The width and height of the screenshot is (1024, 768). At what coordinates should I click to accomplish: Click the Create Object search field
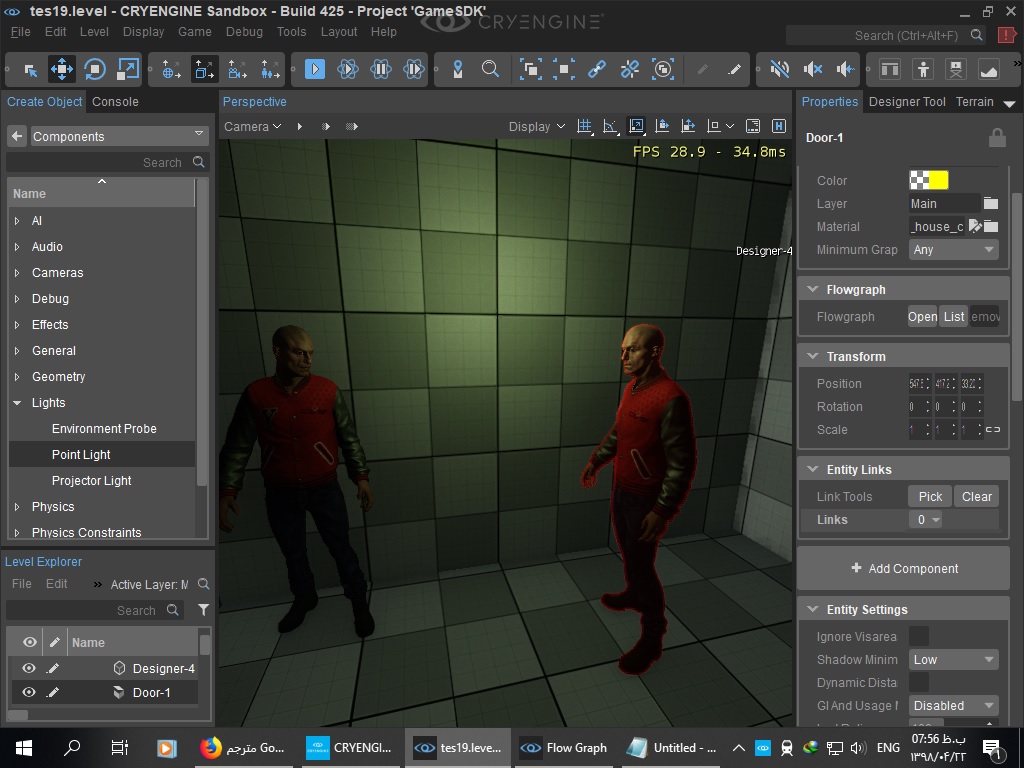pyautogui.click(x=108, y=162)
